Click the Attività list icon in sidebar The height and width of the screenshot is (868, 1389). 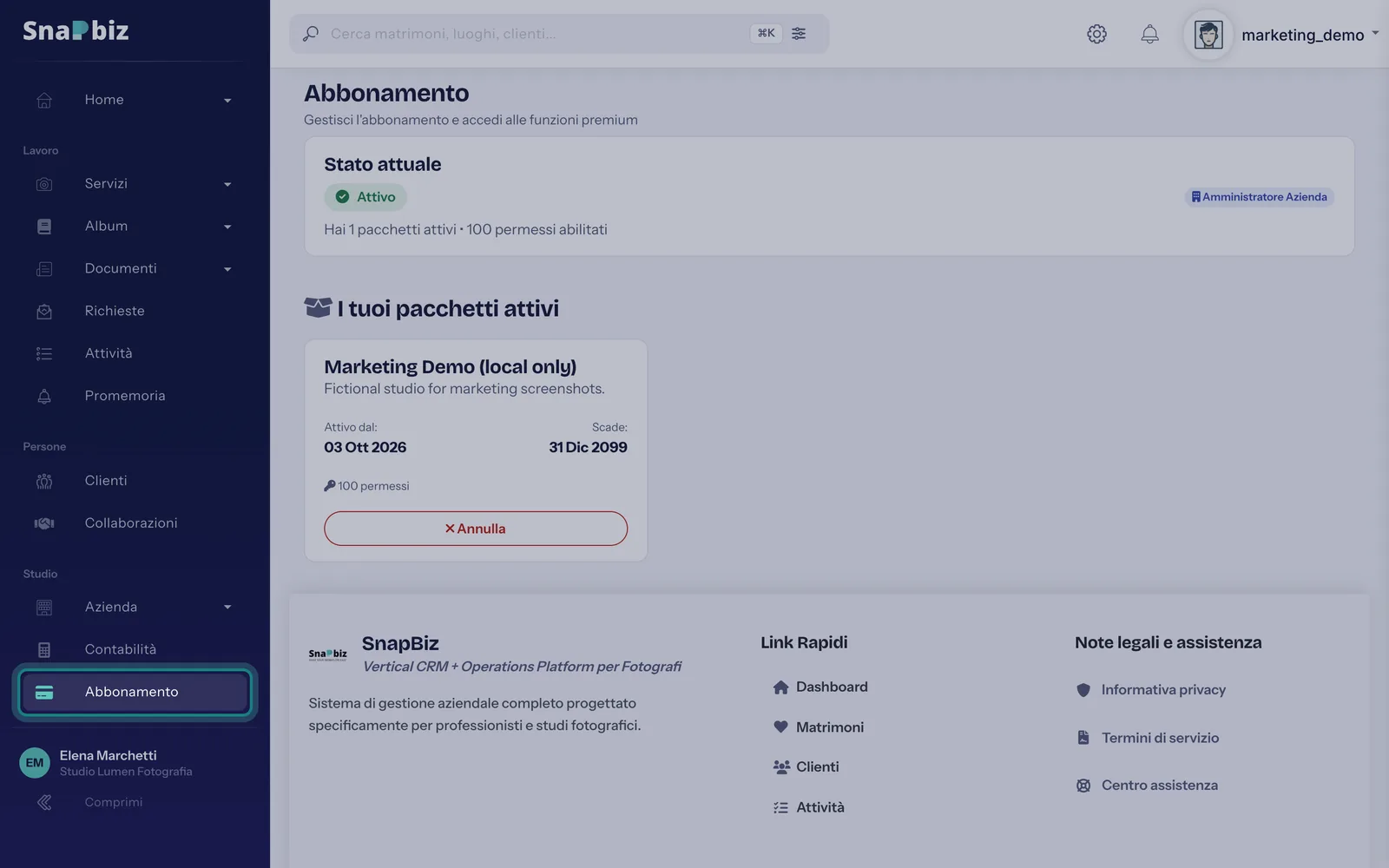[44, 353]
